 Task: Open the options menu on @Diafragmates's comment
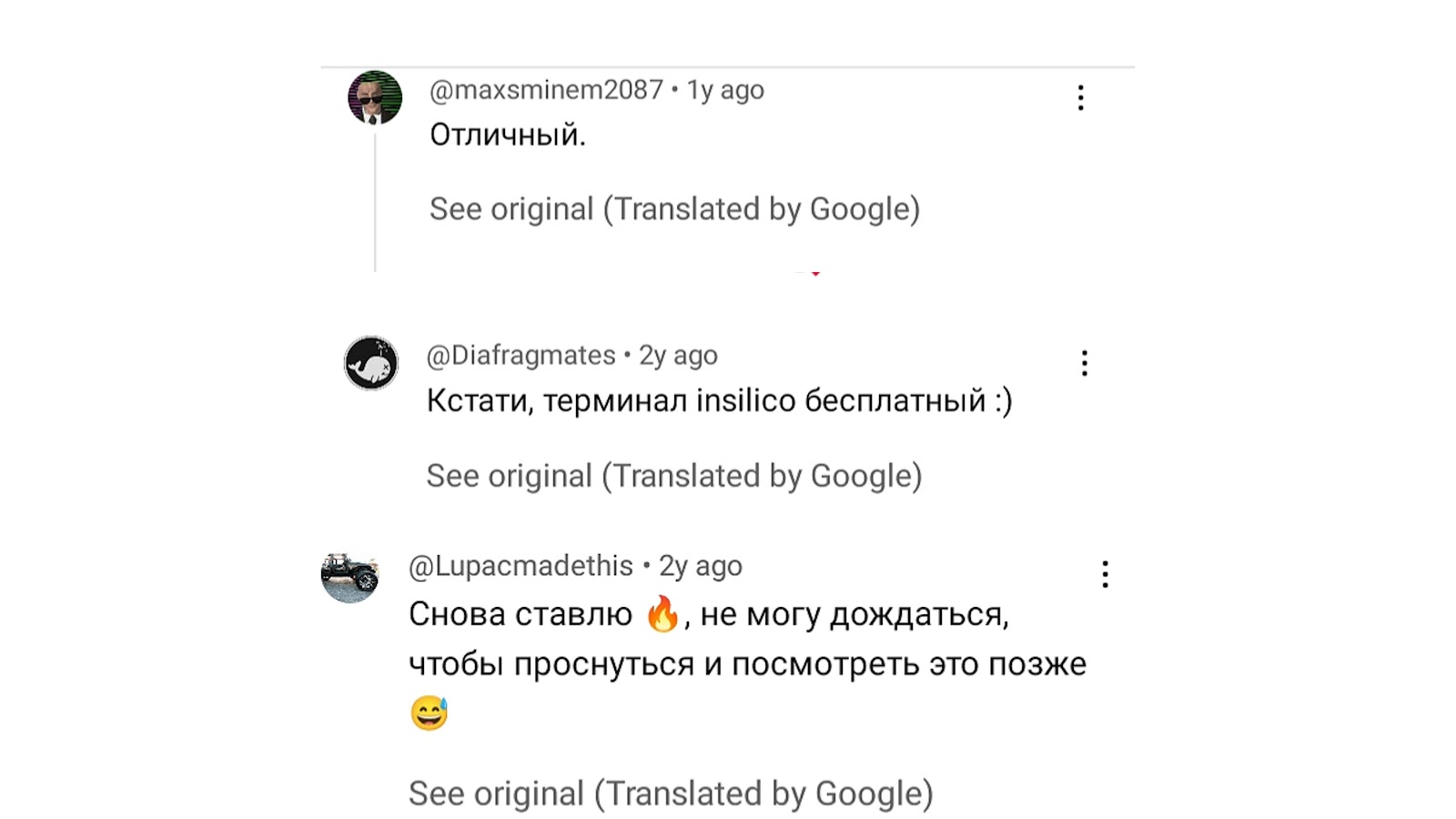pos(1083,362)
